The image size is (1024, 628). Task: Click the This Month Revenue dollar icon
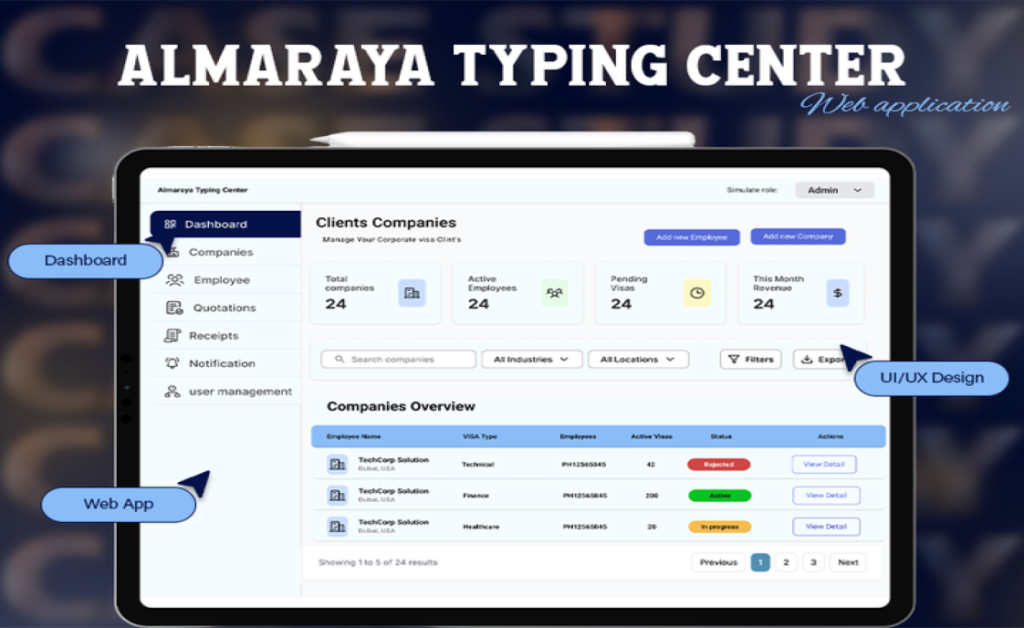[838, 293]
